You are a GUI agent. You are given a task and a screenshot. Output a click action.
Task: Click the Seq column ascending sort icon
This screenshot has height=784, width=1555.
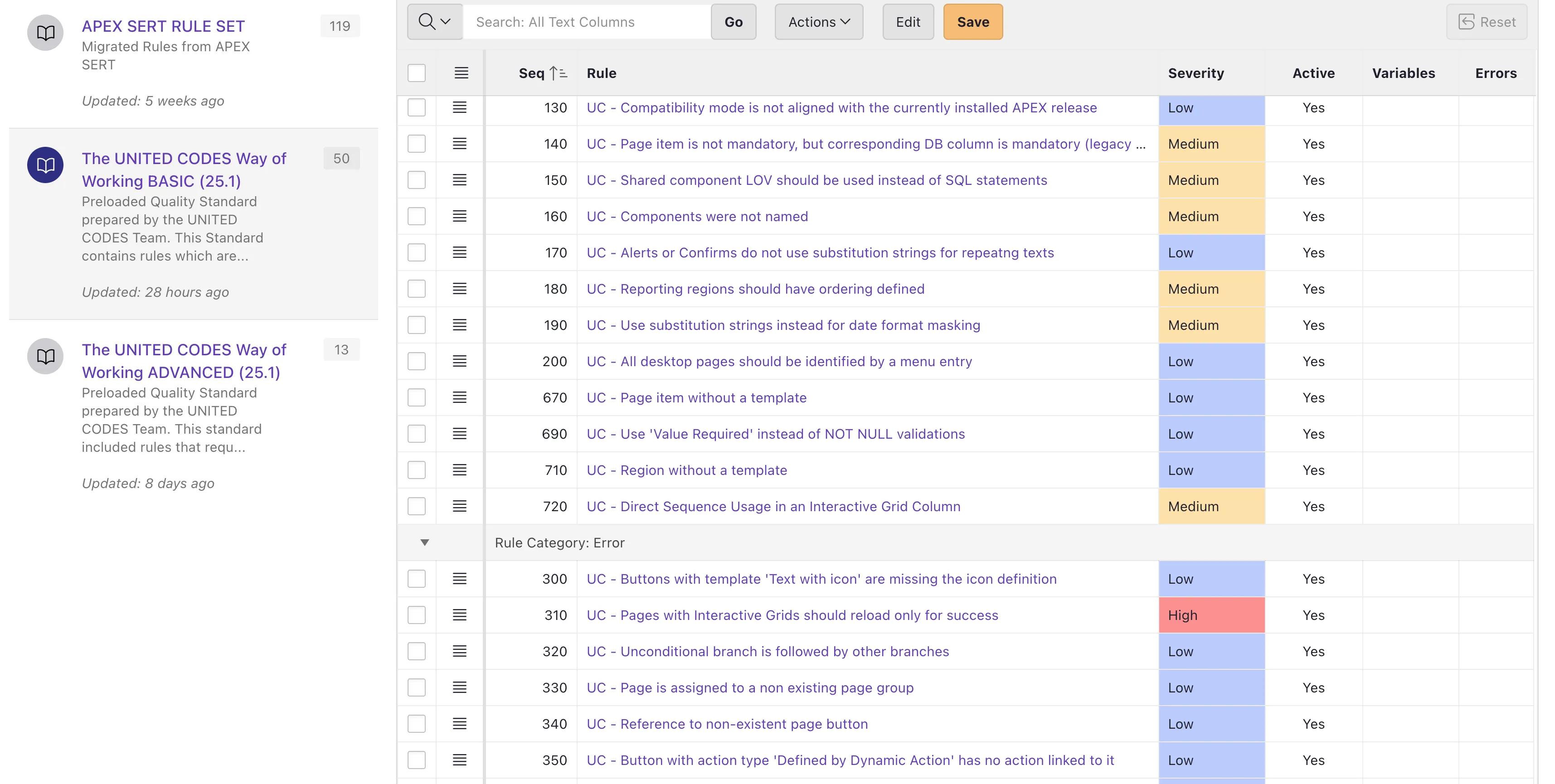(558, 73)
